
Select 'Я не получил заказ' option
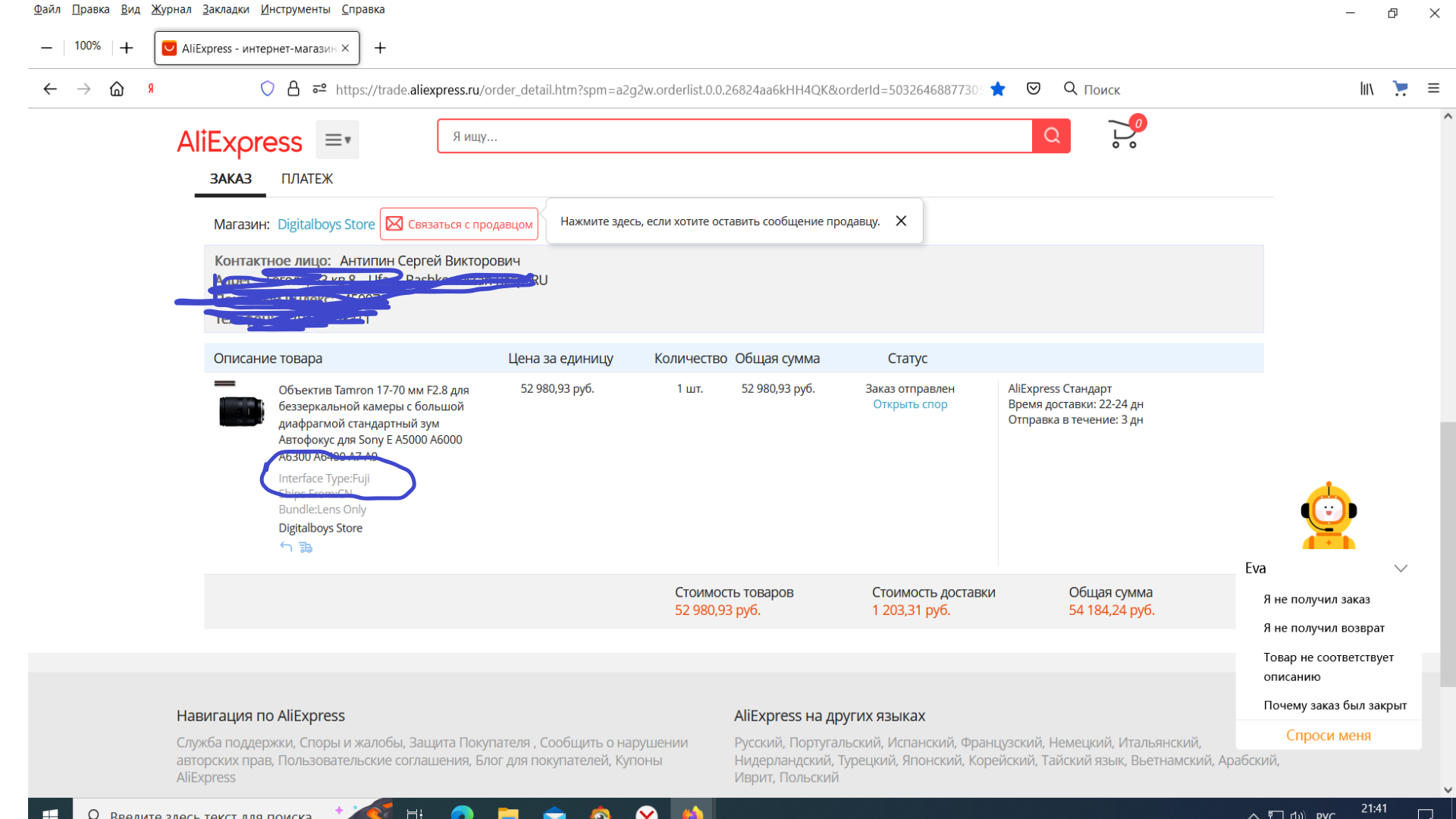[x=1316, y=599]
